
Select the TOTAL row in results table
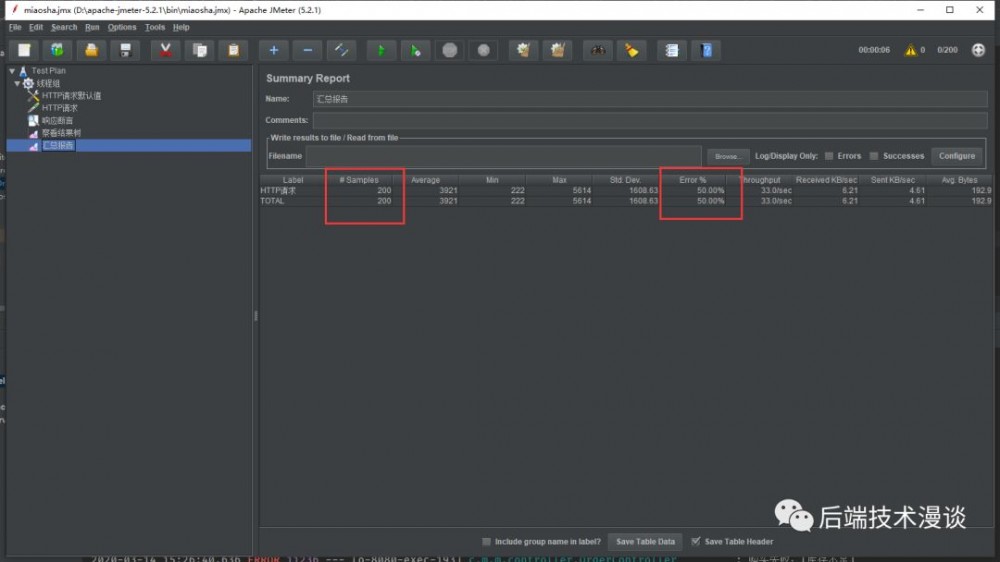(626, 201)
